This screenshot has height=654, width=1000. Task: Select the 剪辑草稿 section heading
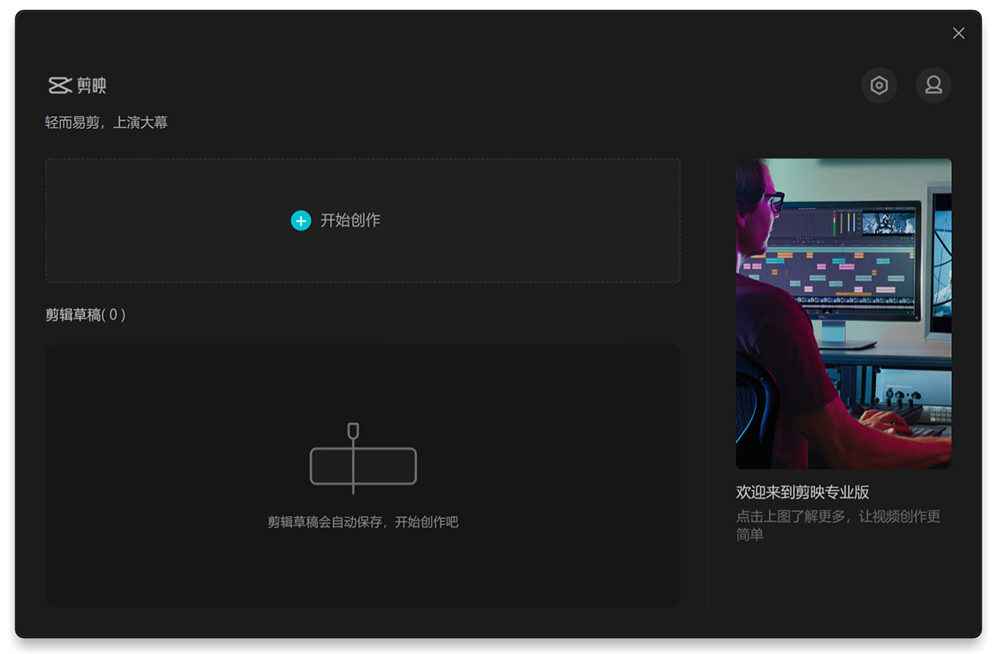(x=73, y=315)
